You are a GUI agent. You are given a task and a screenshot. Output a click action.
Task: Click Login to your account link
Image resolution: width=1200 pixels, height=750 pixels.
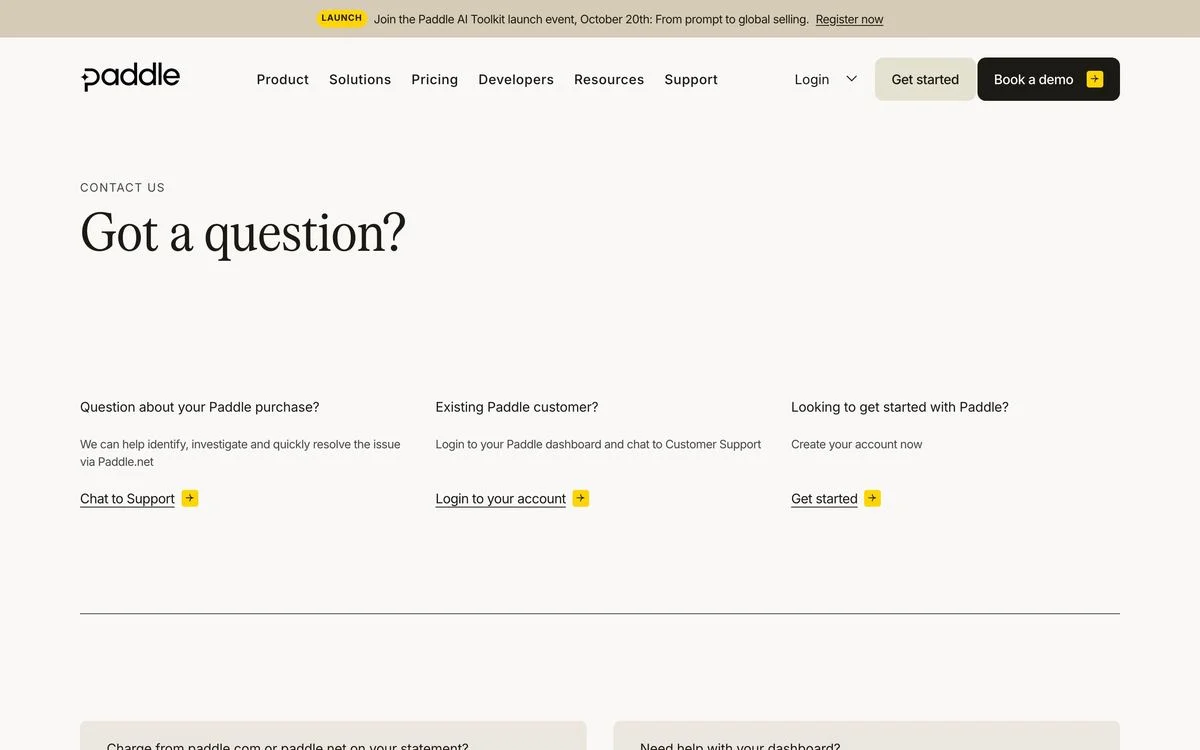pos(500,499)
